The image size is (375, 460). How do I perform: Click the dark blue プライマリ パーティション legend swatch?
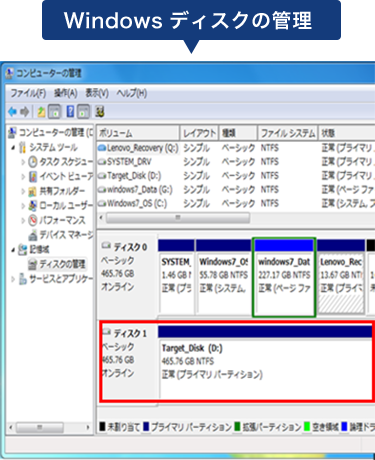tap(146, 426)
